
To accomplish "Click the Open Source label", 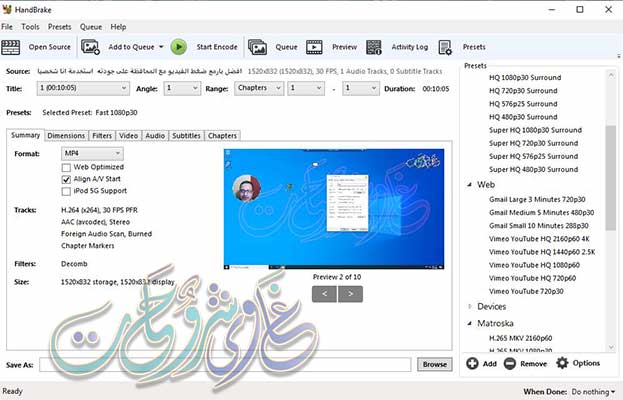I will click(50, 47).
